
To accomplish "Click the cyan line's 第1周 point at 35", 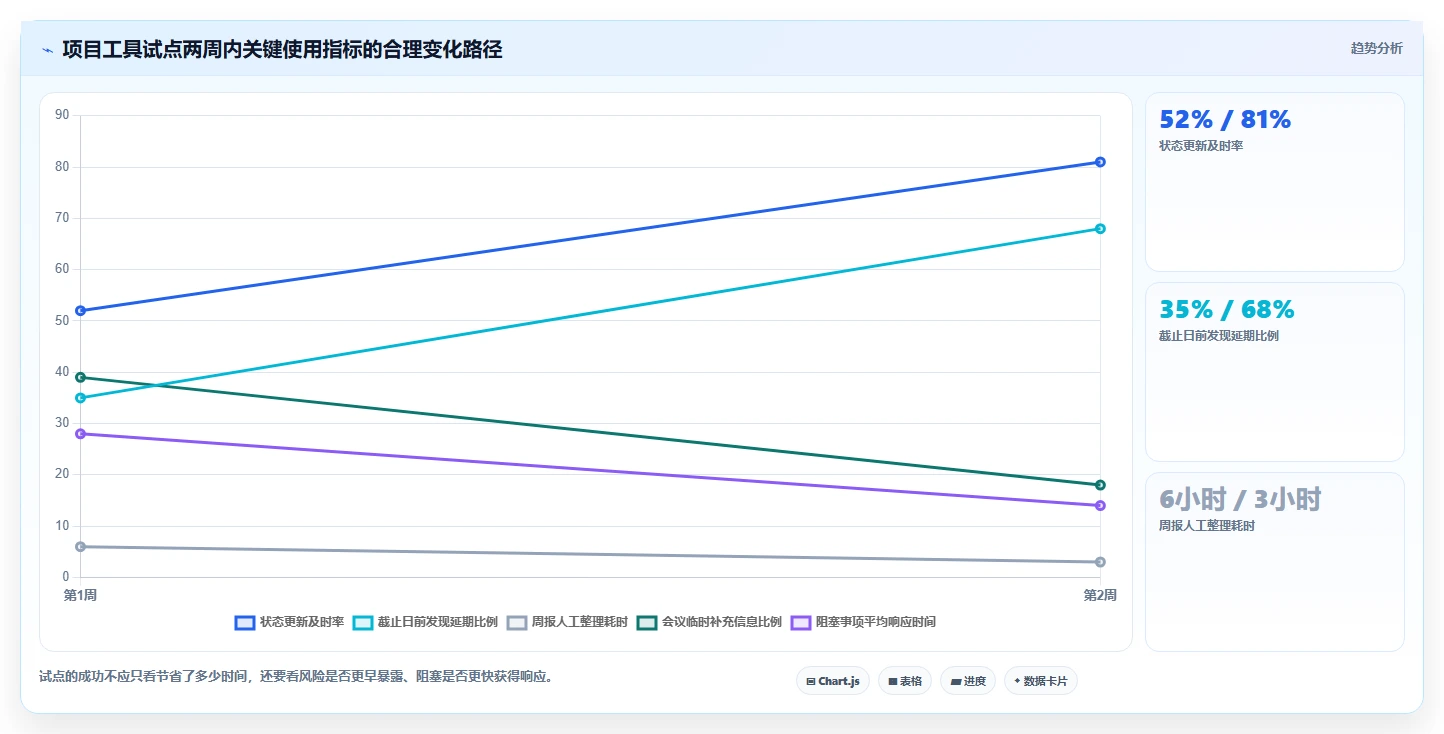I will coord(80,398).
